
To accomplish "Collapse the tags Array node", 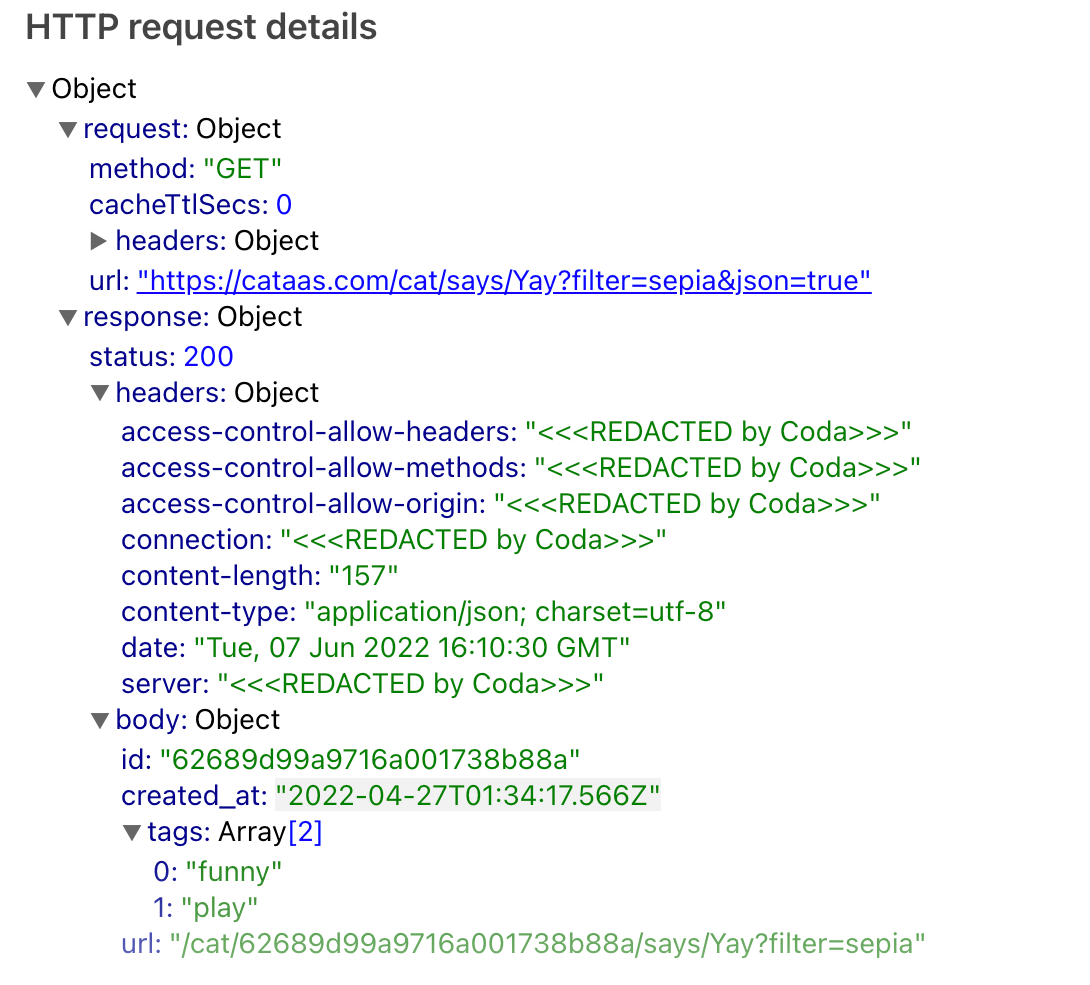I will pos(132,832).
